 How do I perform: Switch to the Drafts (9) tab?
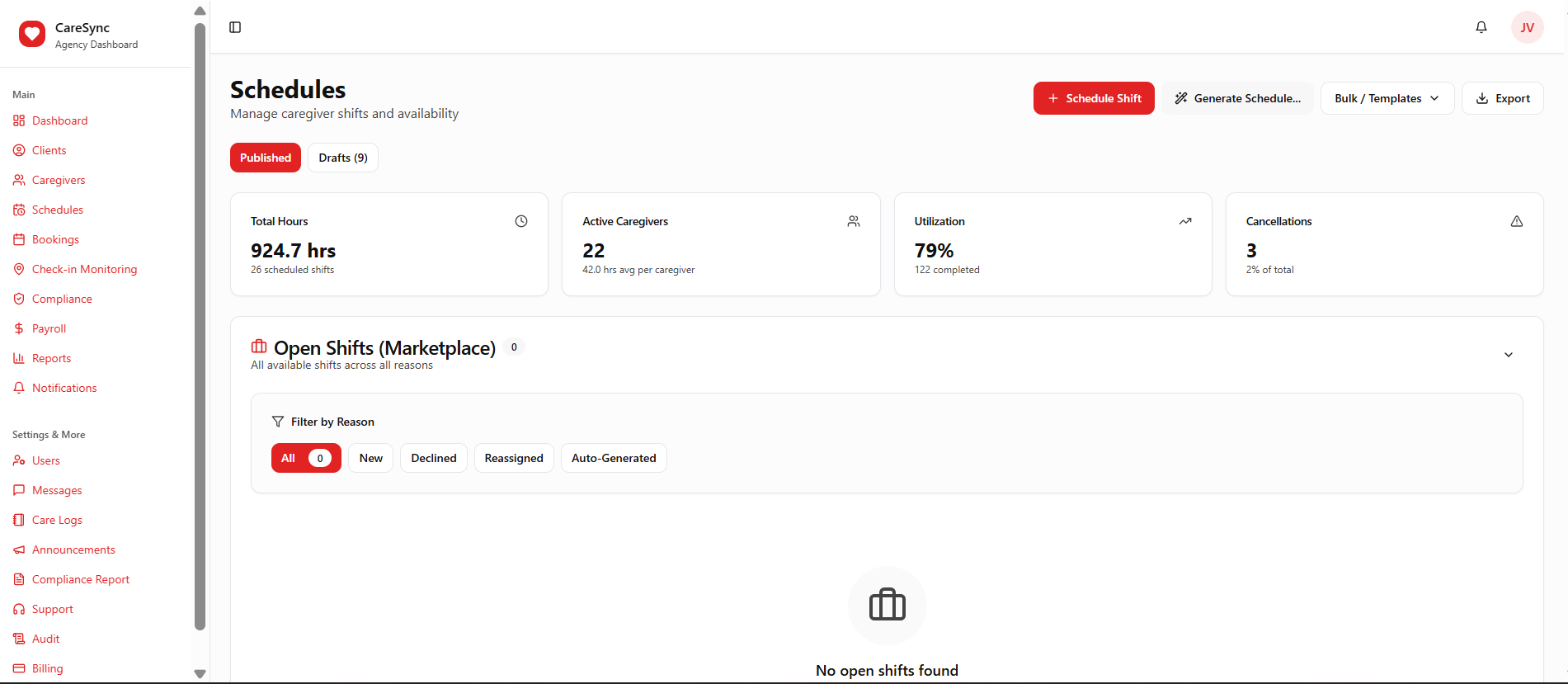coord(343,158)
